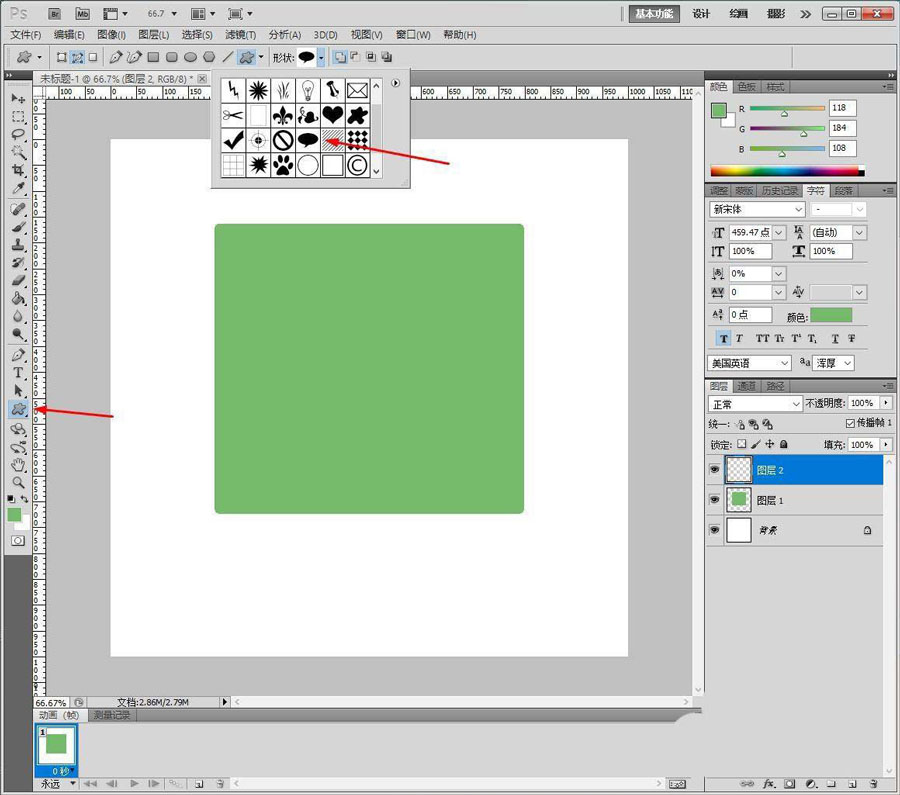Open the 美国英语 language dropdown
This screenshot has height=795, width=900.
coord(750,363)
